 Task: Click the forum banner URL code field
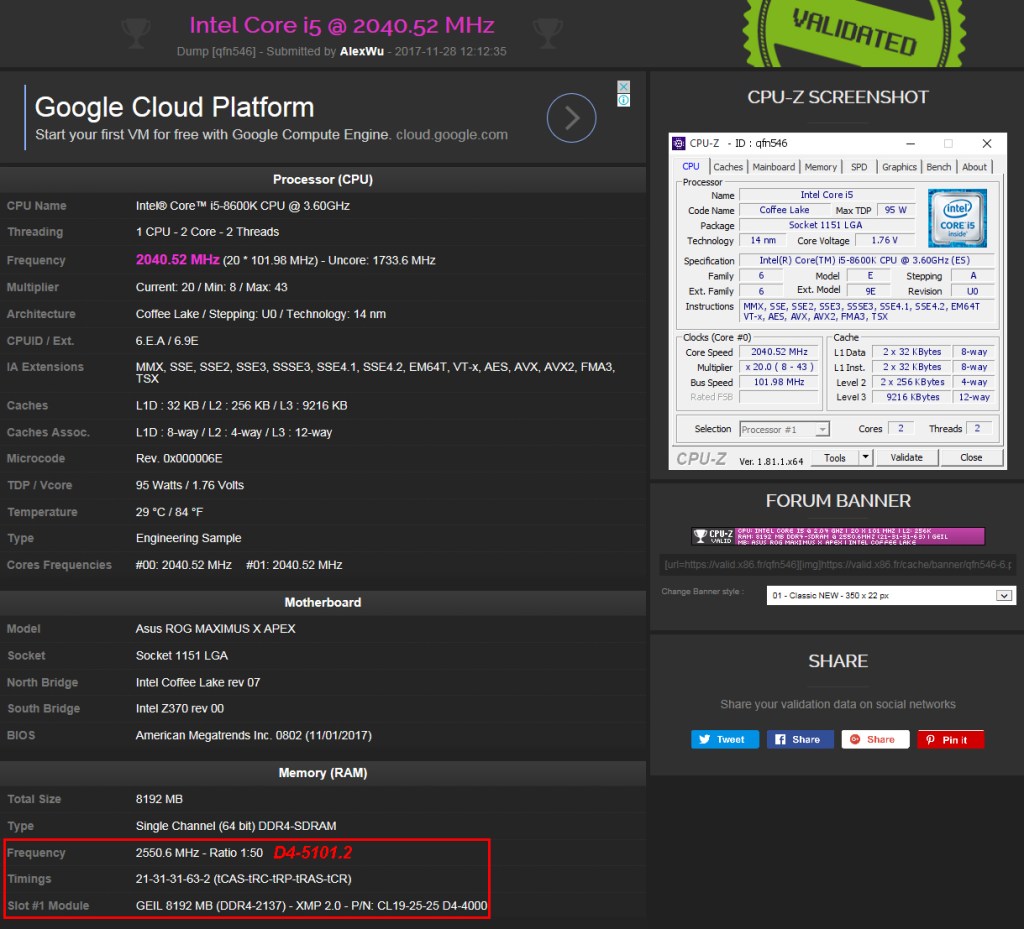point(838,565)
